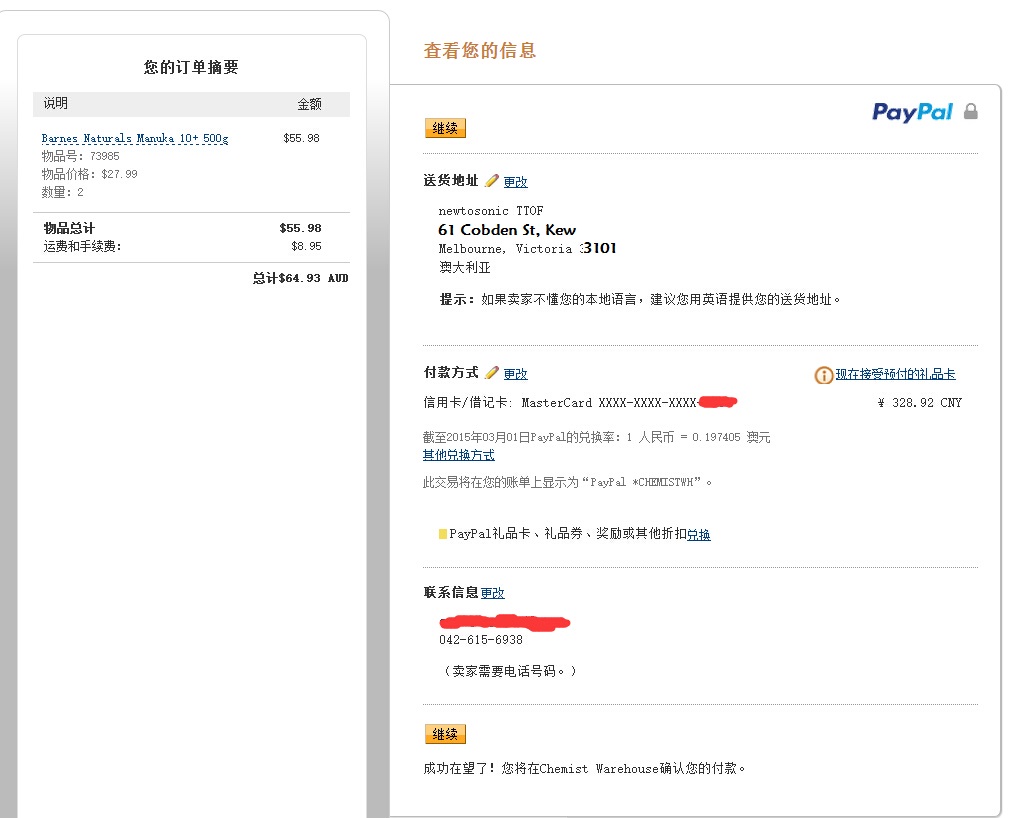
Task: Select the Chemist Warehouse confirmation note
Action: pyautogui.click(x=584, y=768)
